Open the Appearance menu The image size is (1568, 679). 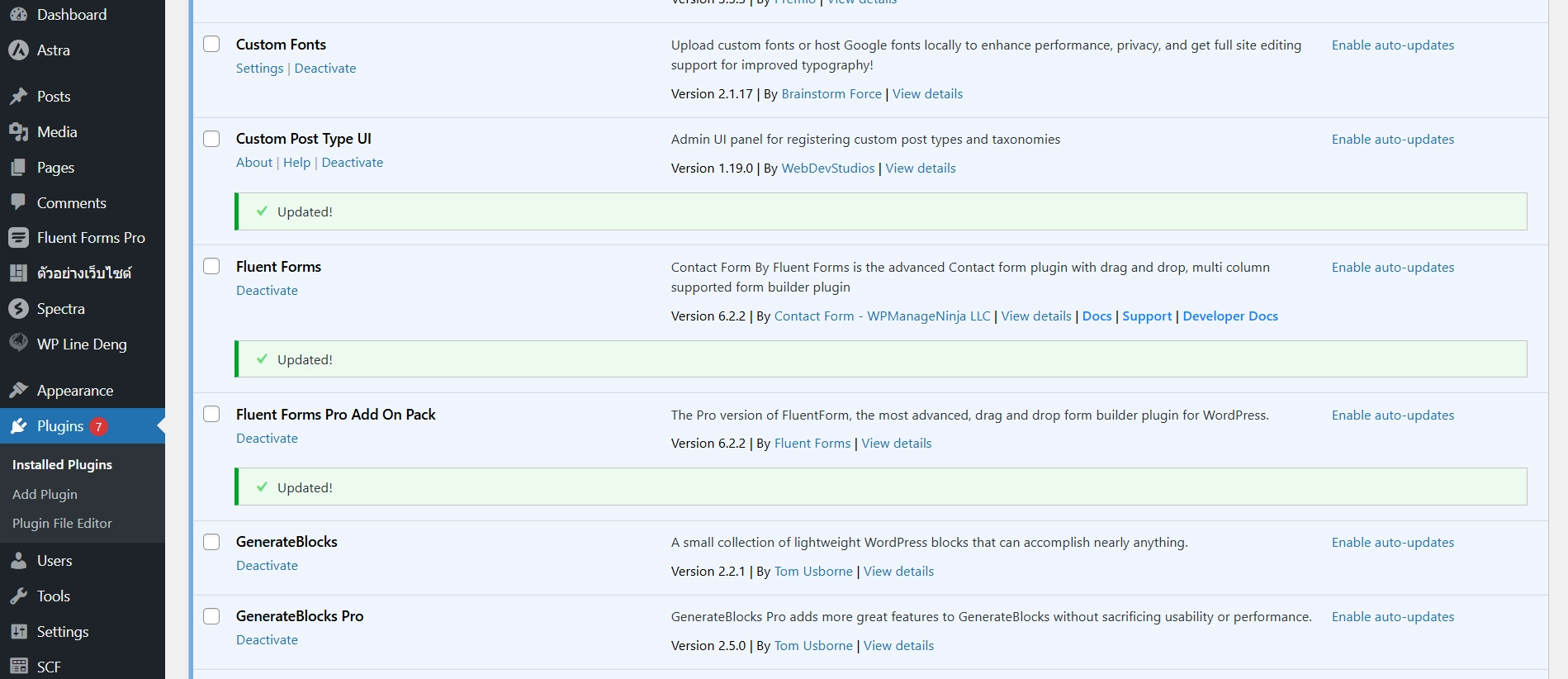(75, 391)
